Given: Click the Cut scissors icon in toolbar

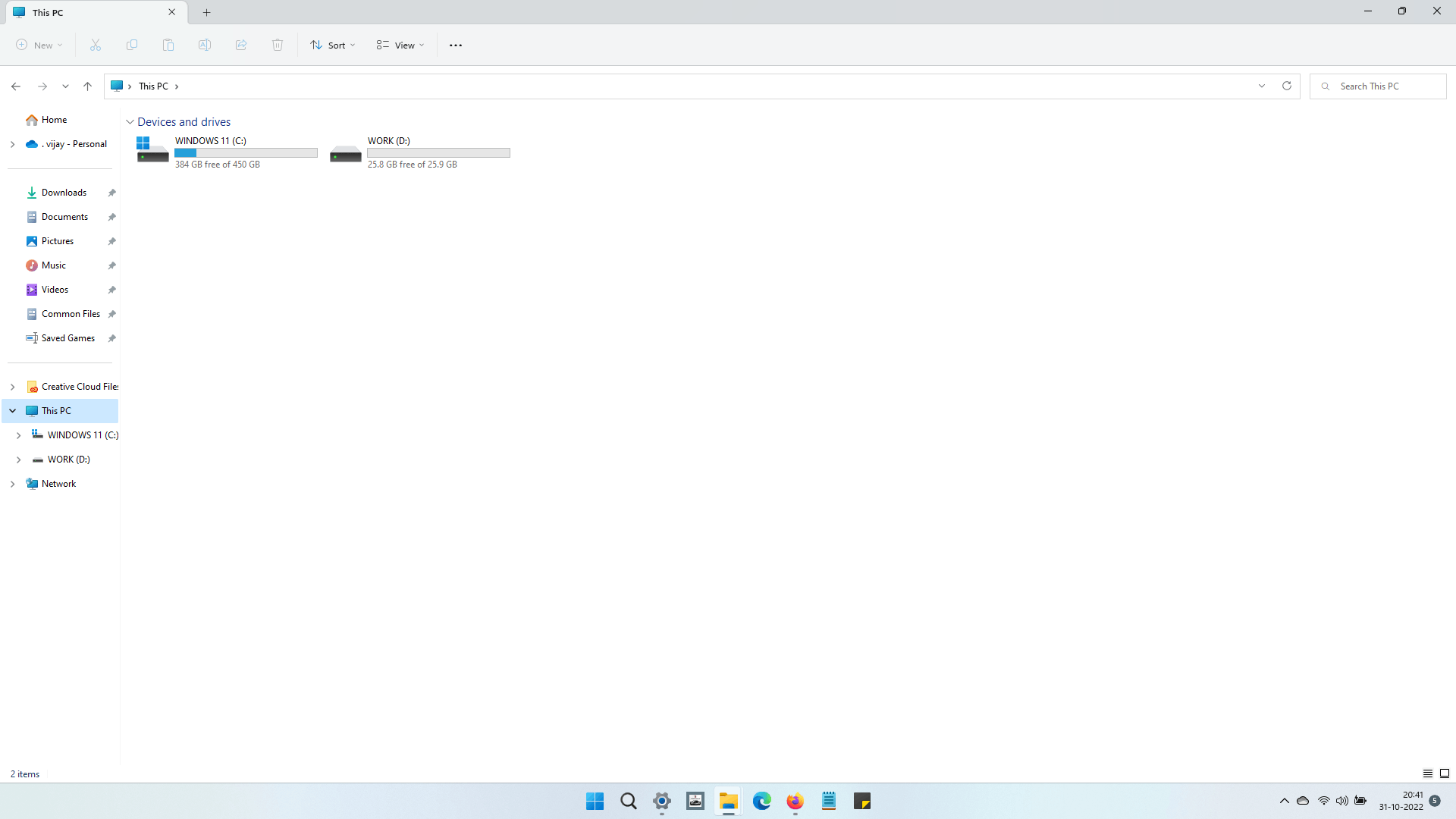Looking at the screenshot, I should pyautogui.click(x=96, y=45).
